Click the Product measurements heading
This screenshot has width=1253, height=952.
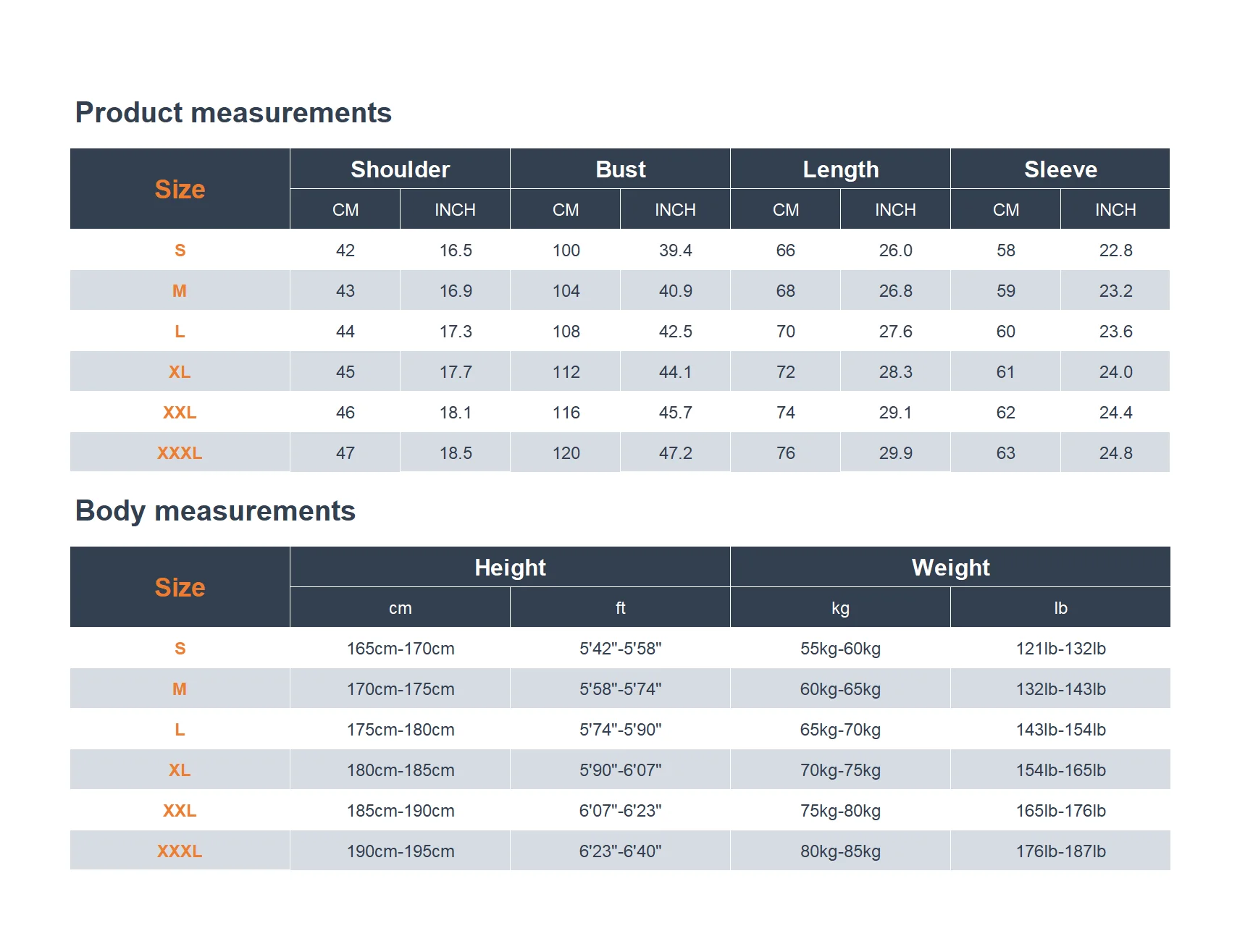coord(233,112)
